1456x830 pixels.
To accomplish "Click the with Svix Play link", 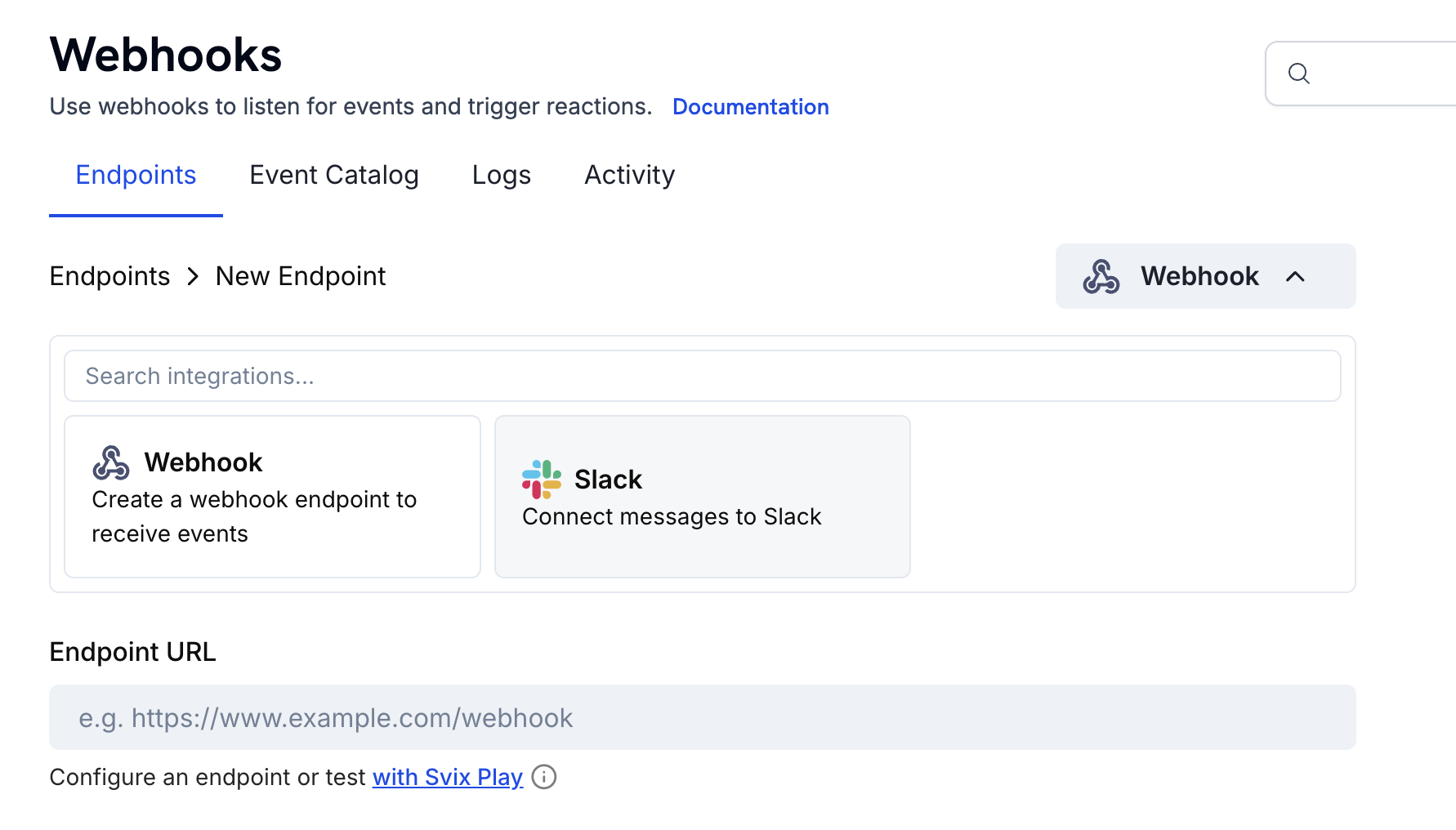I will pyautogui.click(x=447, y=777).
